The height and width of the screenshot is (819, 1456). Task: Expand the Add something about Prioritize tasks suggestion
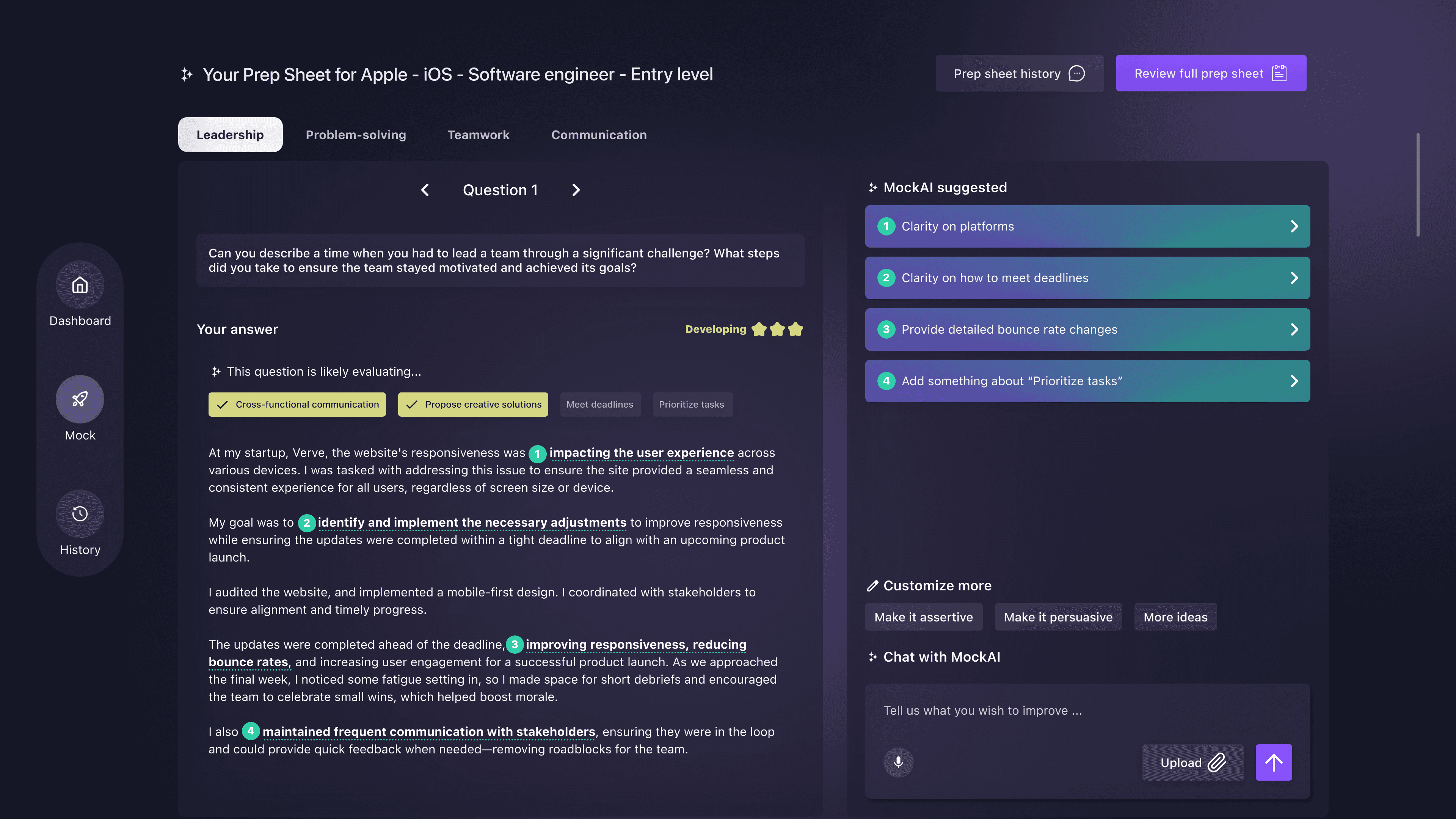[x=1087, y=381]
